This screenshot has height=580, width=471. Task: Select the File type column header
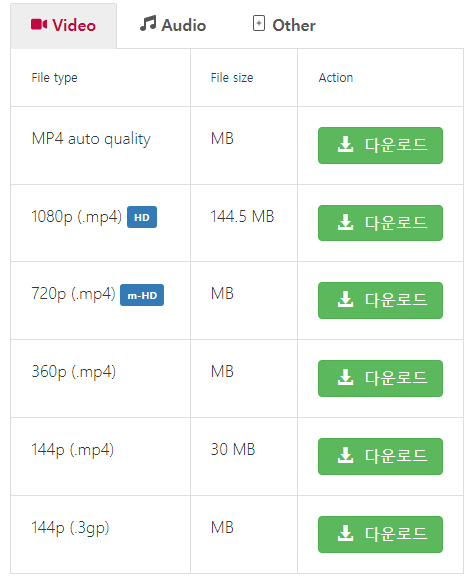(54, 78)
